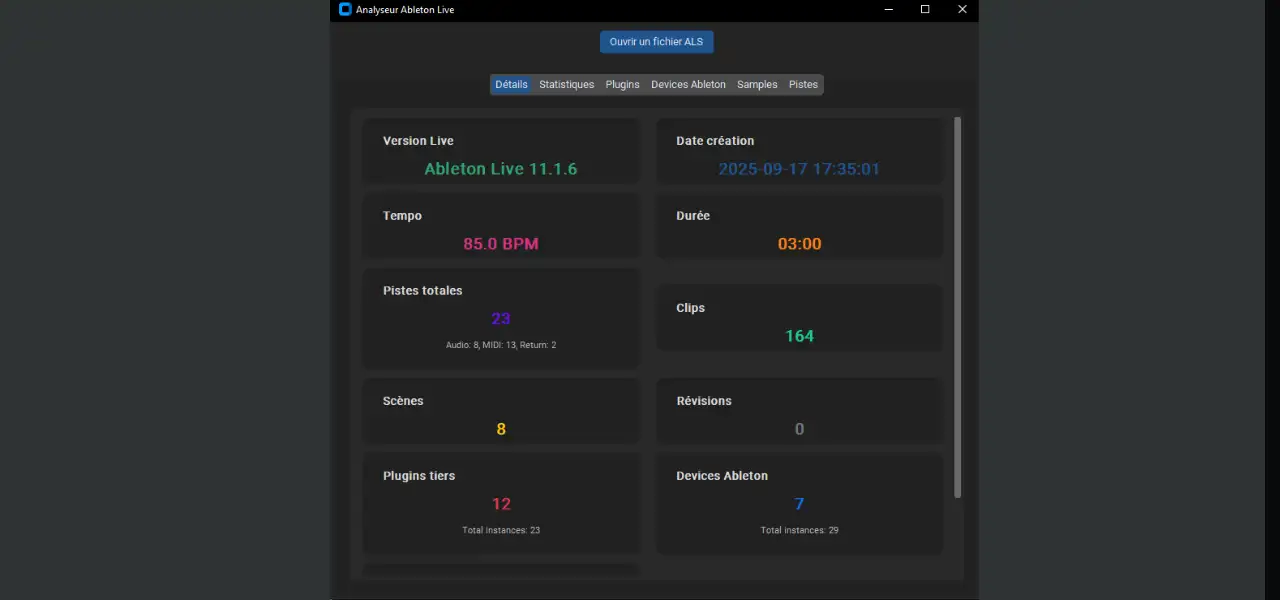1280x600 pixels.
Task: Minimize the Analyseur Ableton Live window
Action: 888,10
